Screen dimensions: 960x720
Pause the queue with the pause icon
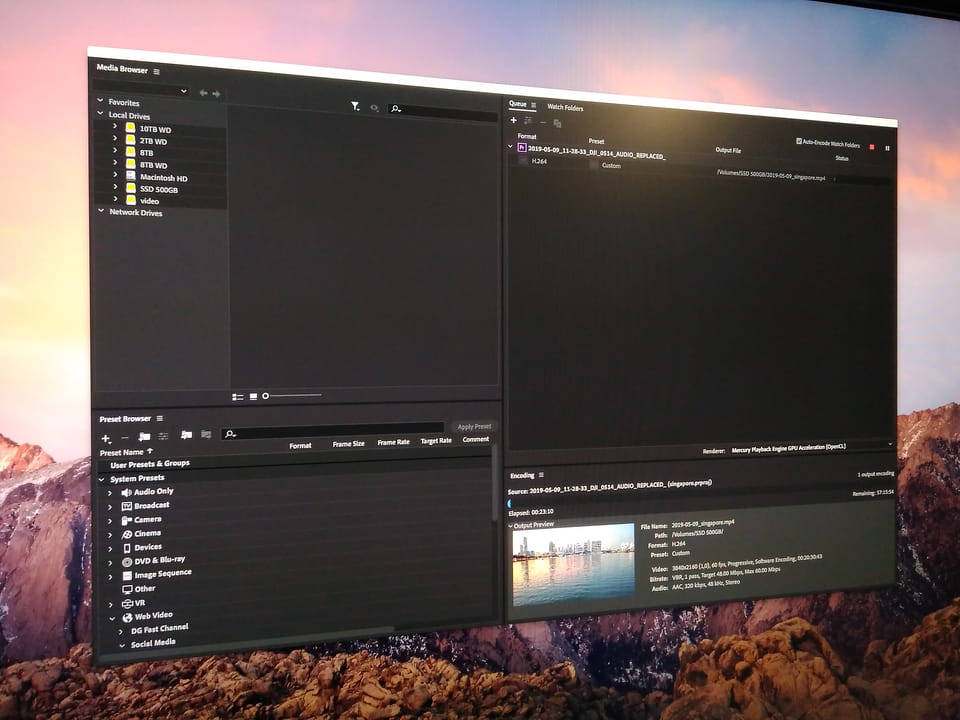pyautogui.click(x=887, y=148)
